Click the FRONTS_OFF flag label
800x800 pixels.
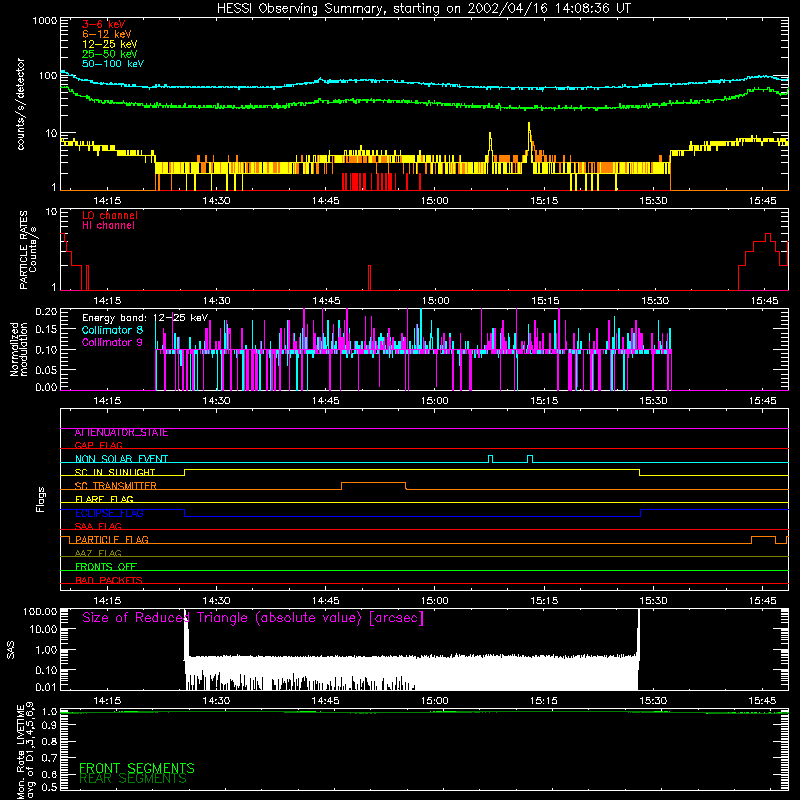tap(106, 567)
